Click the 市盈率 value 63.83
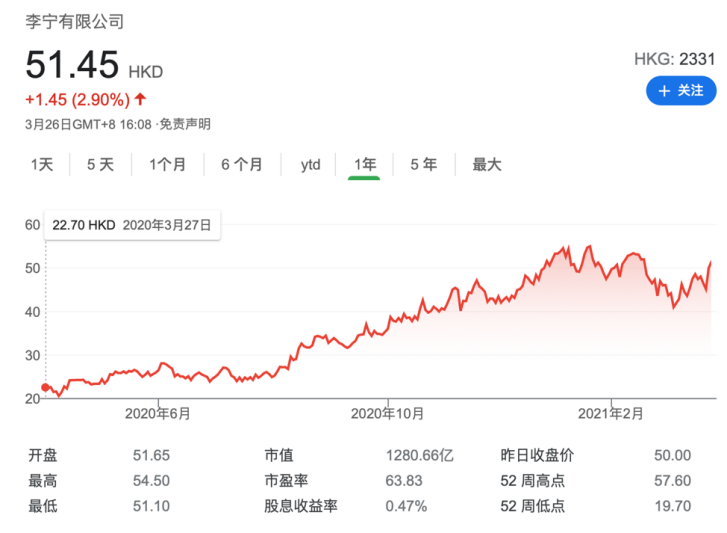 [x=404, y=481]
